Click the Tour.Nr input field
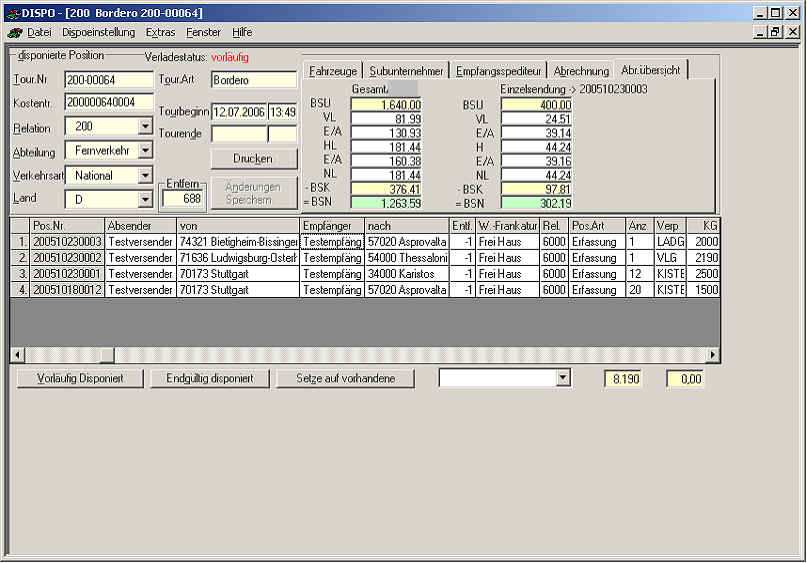The width and height of the screenshot is (807, 563). [108, 79]
